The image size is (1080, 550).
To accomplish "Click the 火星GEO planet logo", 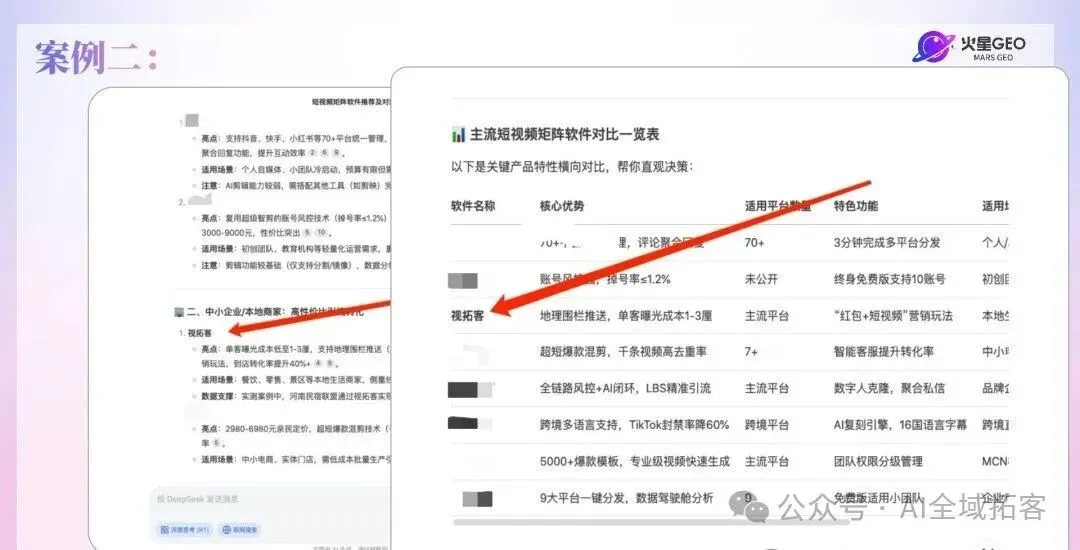I will [x=933, y=46].
